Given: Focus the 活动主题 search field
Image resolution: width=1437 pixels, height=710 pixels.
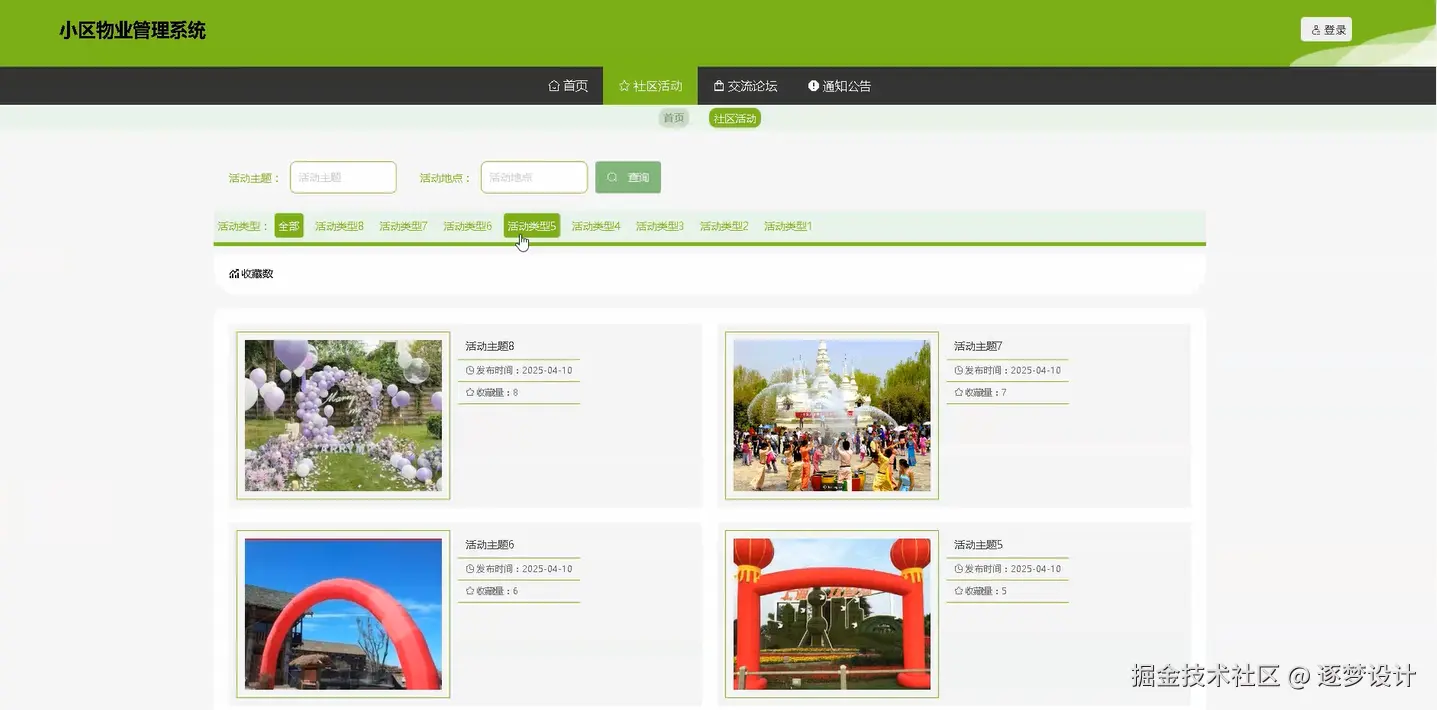Looking at the screenshot, I should (343, 177).
